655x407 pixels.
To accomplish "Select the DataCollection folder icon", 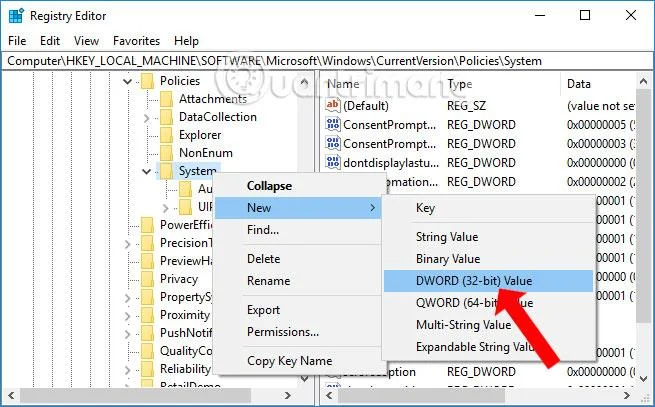I will (166, 117).
